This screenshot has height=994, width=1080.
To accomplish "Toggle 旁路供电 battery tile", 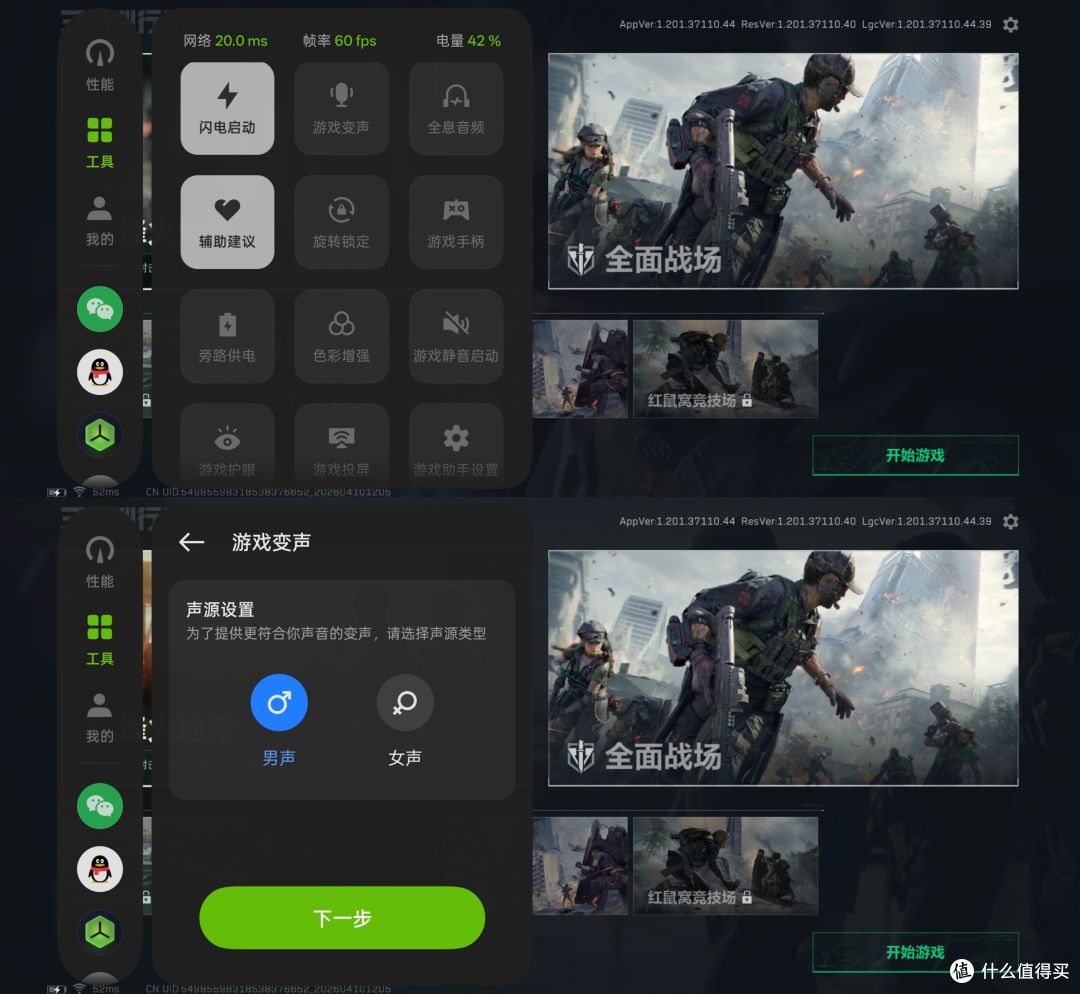I will pos(227,336).
